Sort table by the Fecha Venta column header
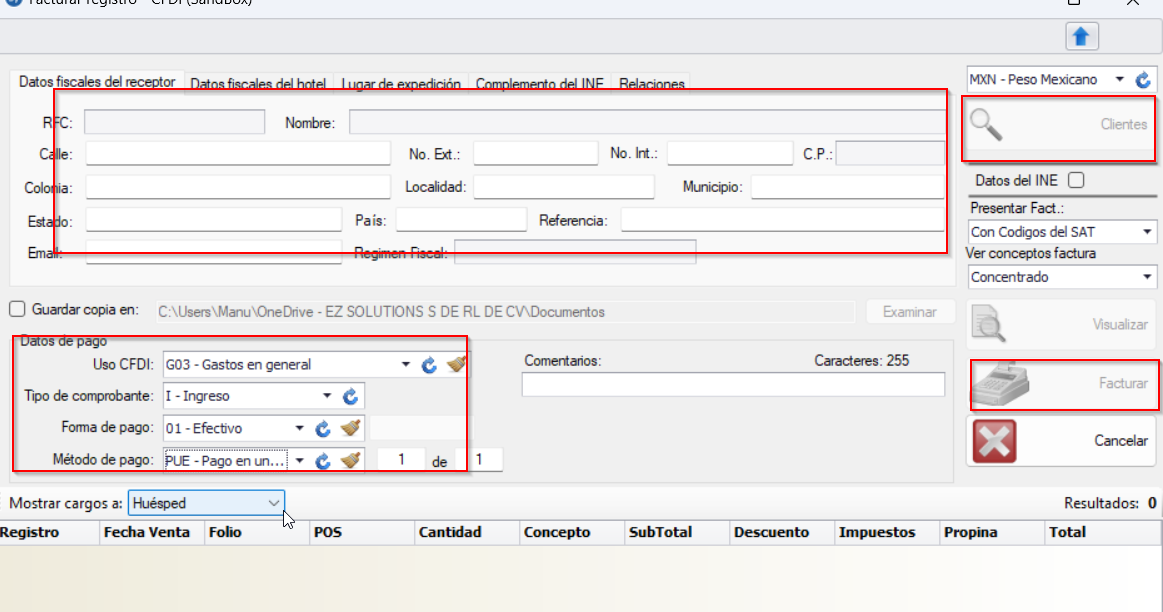 pos(147,533)
